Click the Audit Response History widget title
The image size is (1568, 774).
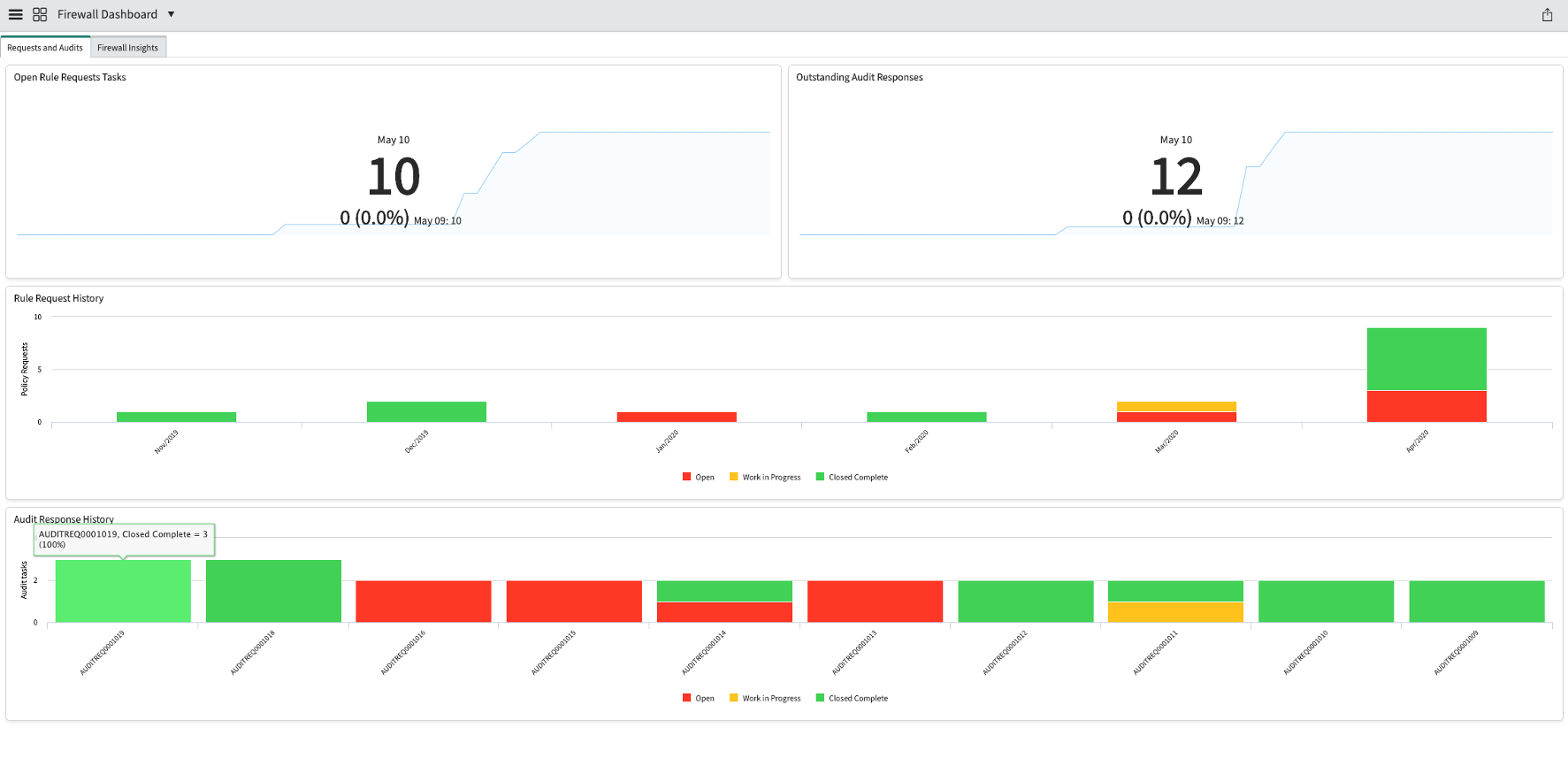pyautogui.click(x=64, y=519)
